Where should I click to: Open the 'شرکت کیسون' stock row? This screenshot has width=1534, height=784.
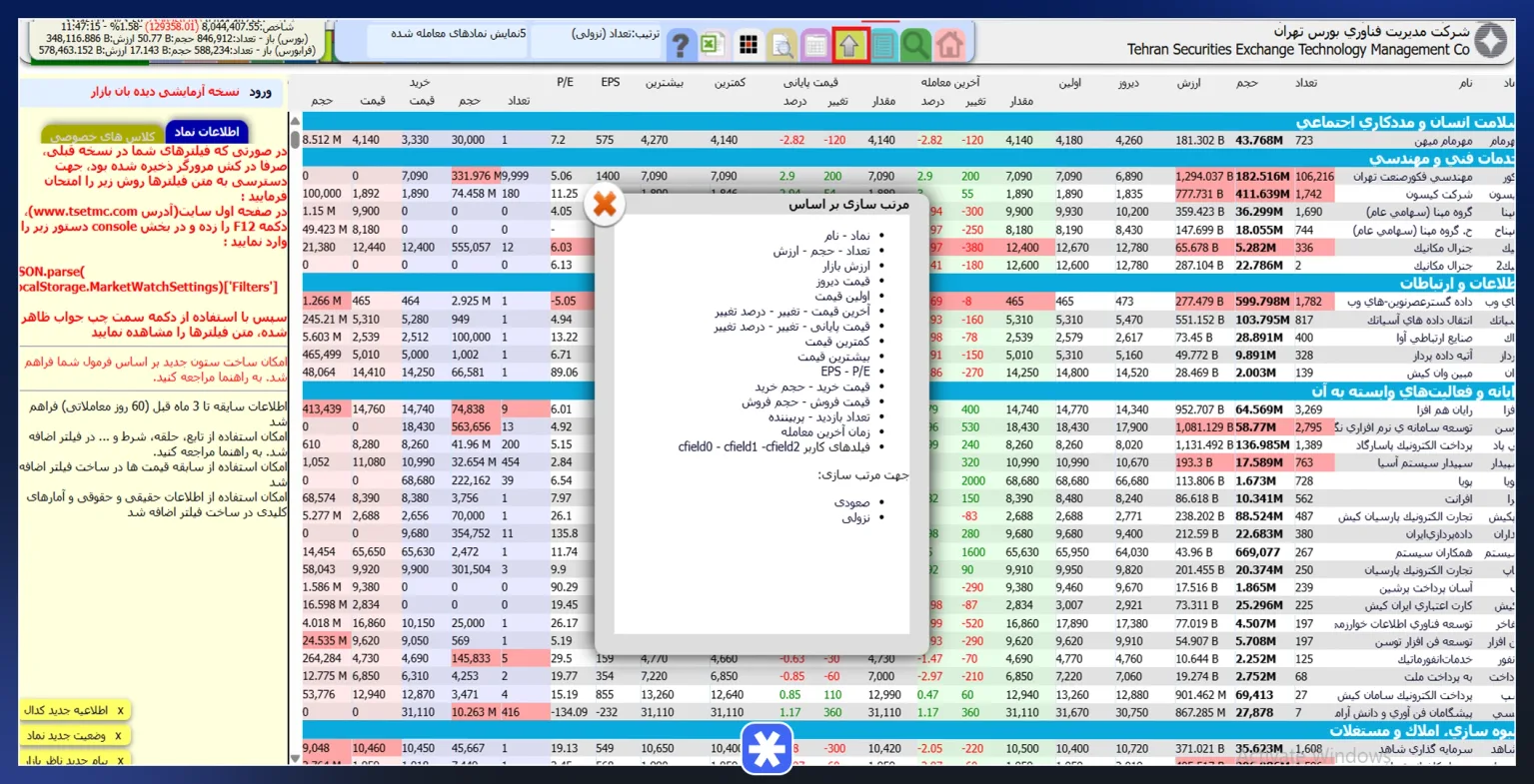(1439, 194)
